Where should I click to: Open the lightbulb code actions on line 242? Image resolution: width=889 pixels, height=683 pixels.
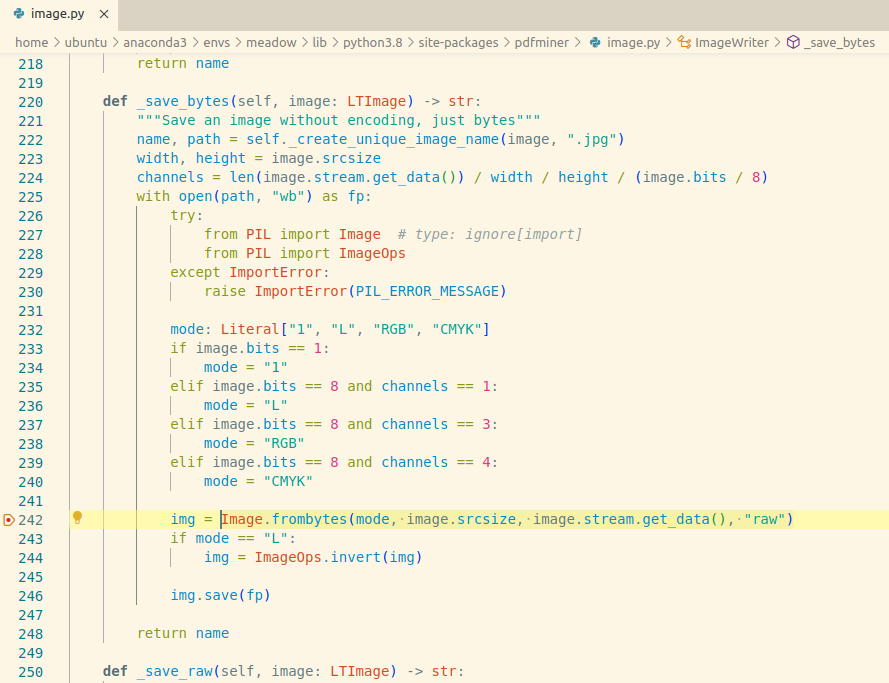(x=78, y=517)
